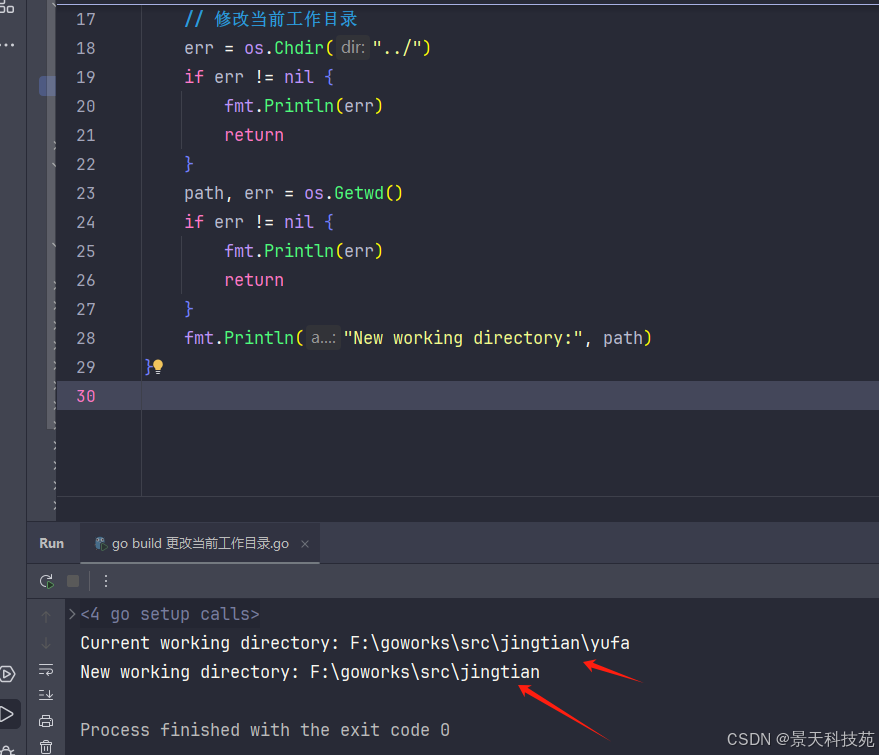The image size is (879, 755).
Task: Click line number 18 in gutter
Action: coord(86,48)
